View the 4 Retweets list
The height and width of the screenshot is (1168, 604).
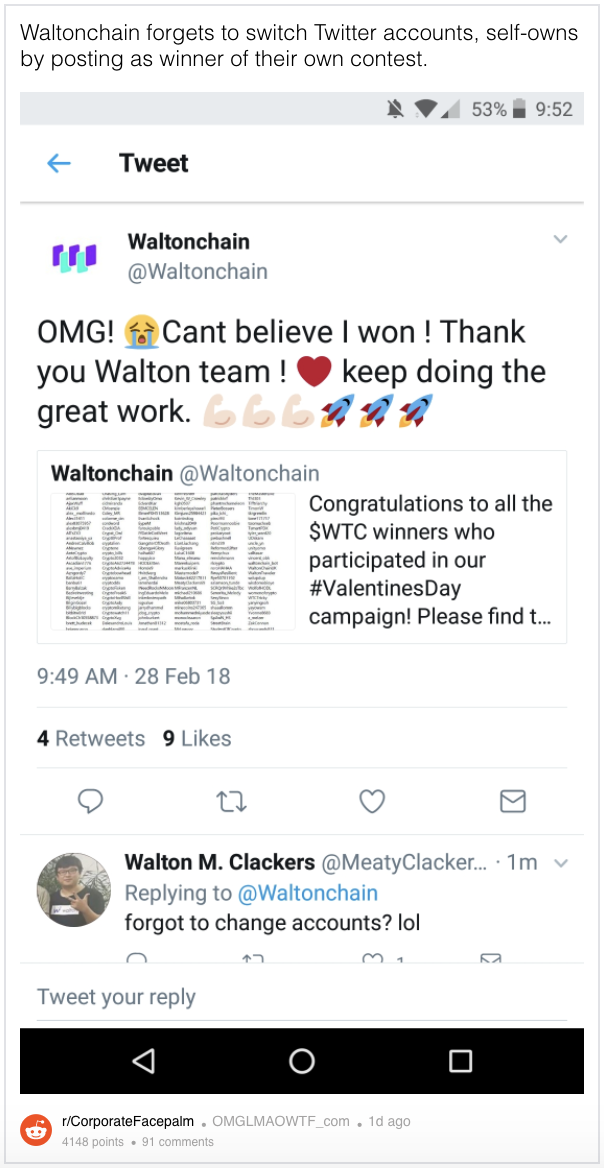pos(91,738)
